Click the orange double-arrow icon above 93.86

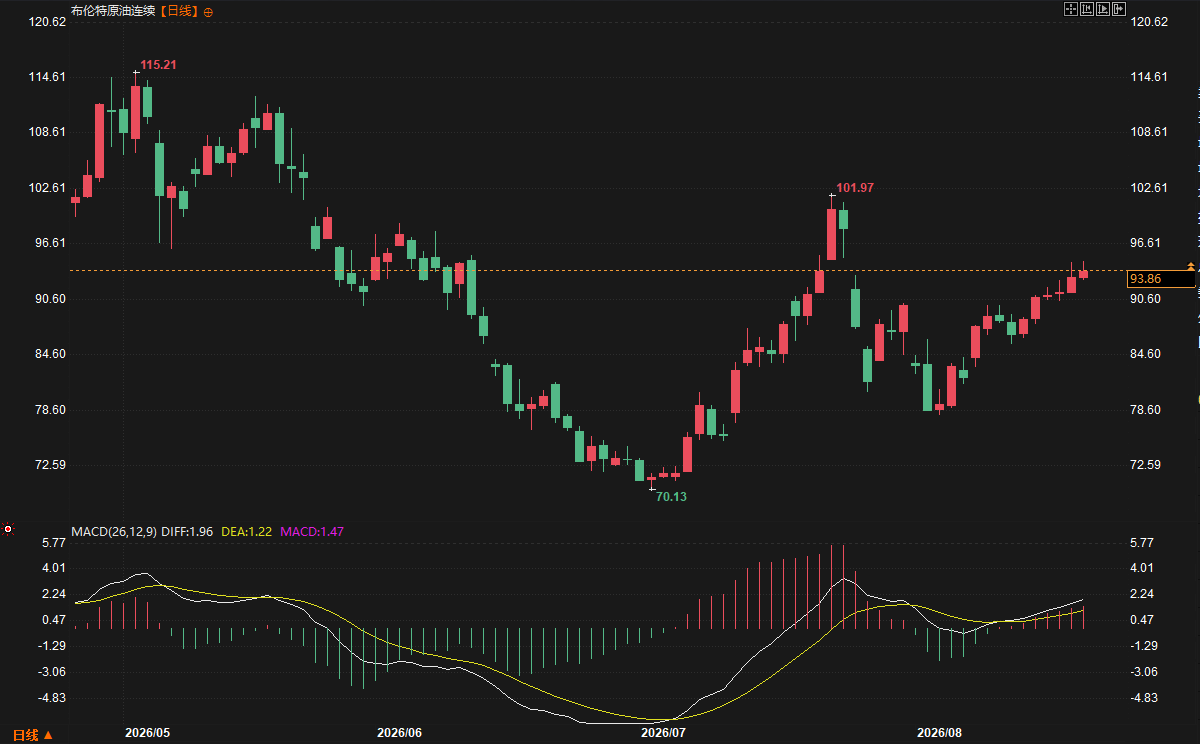click(1190, 265)
